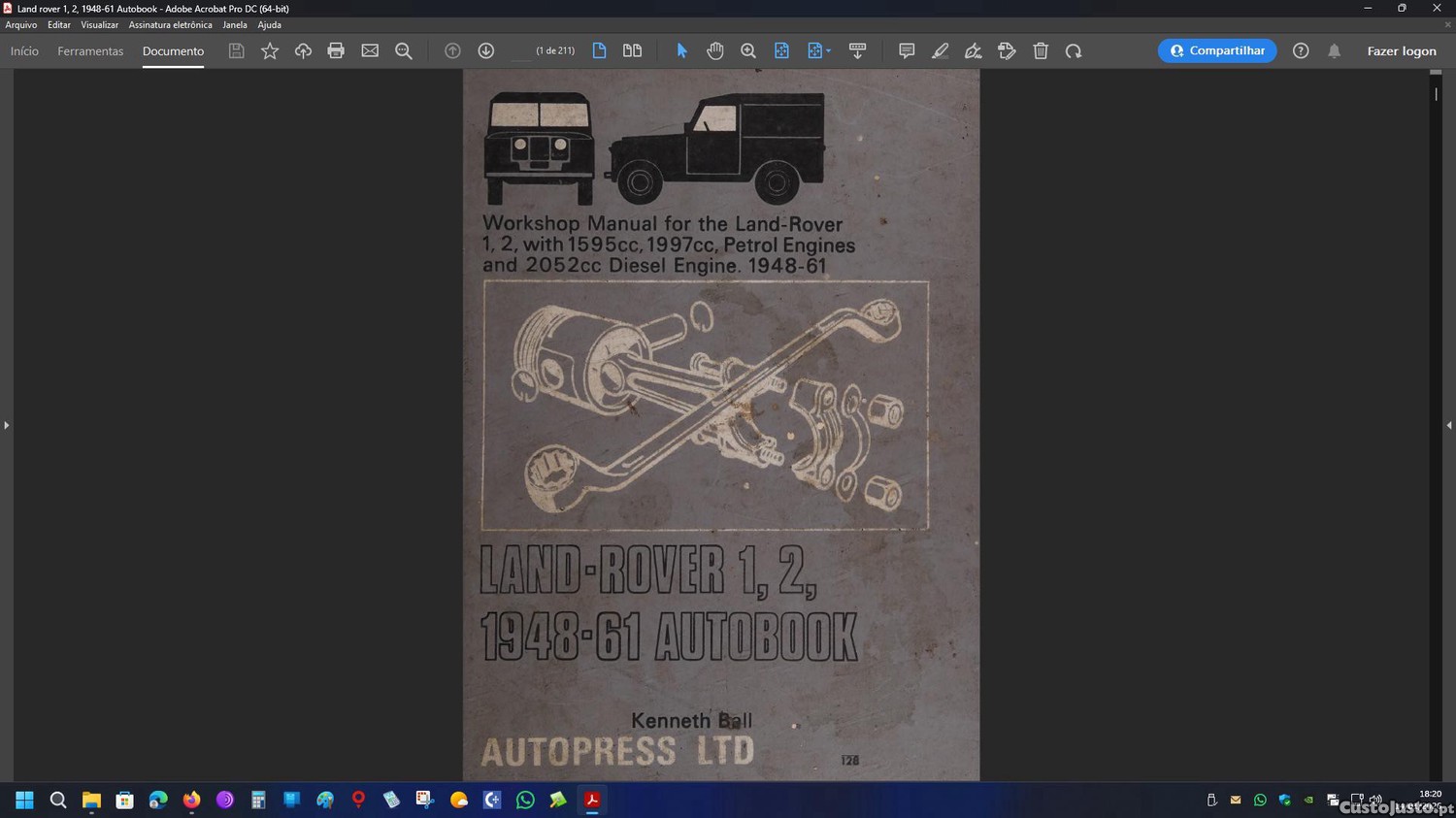Viewport: 1456px width, 818px height.
Task: Click the Compartilhar button
Action: 1216,50
